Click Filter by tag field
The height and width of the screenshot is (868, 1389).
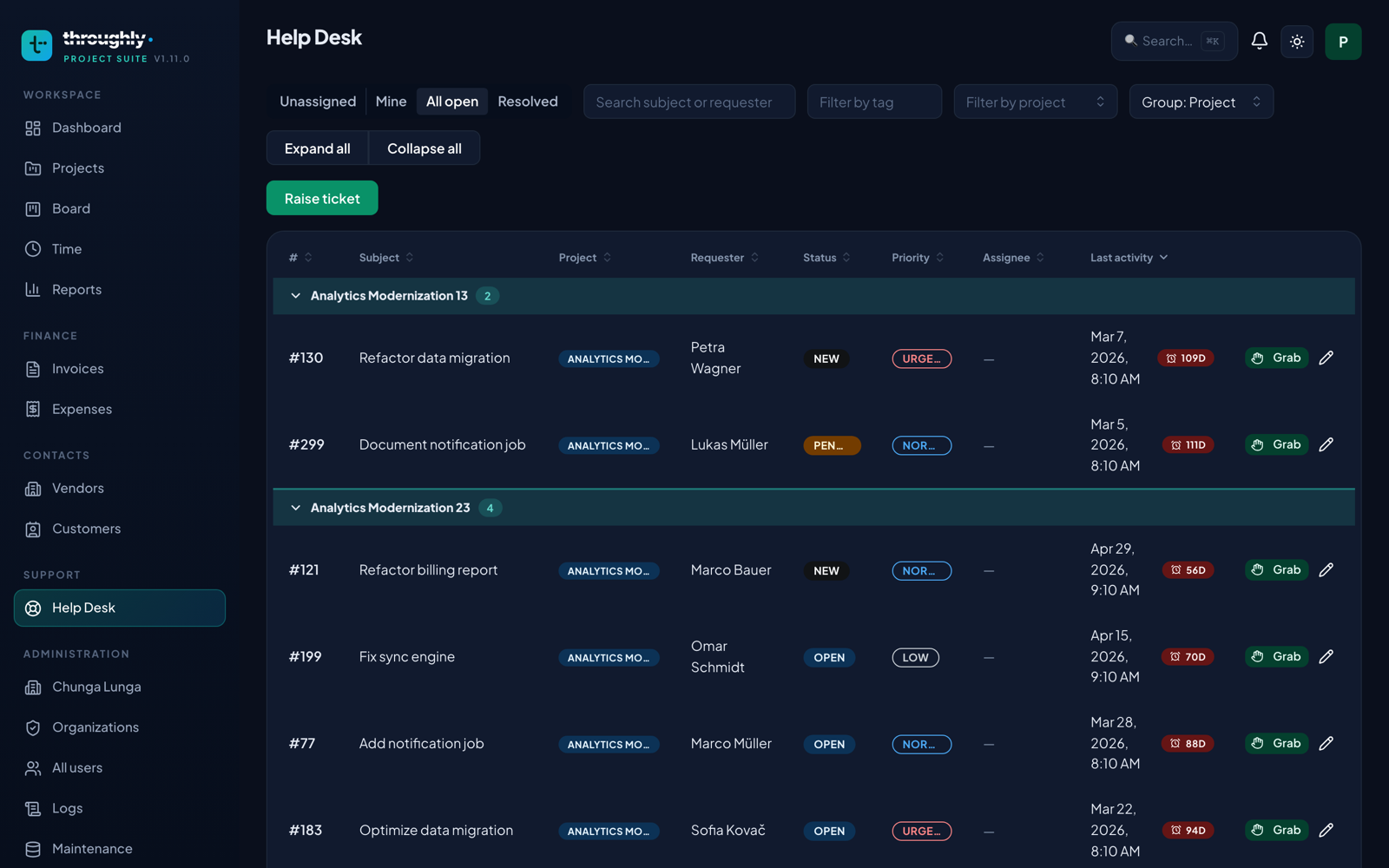(x=874, y=102)
